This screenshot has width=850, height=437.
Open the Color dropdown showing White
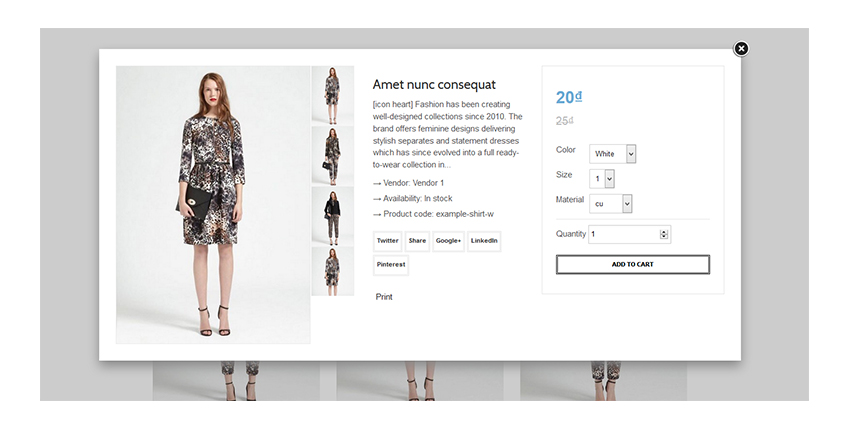[x=613, y=153]
